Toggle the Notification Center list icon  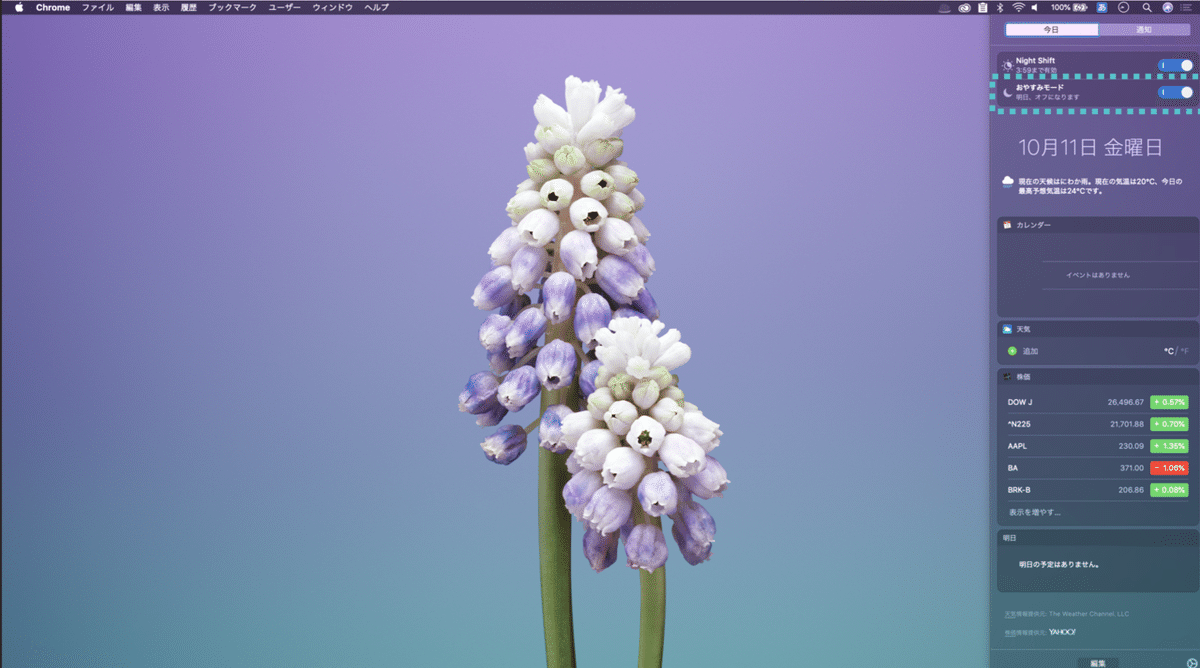1187,7
